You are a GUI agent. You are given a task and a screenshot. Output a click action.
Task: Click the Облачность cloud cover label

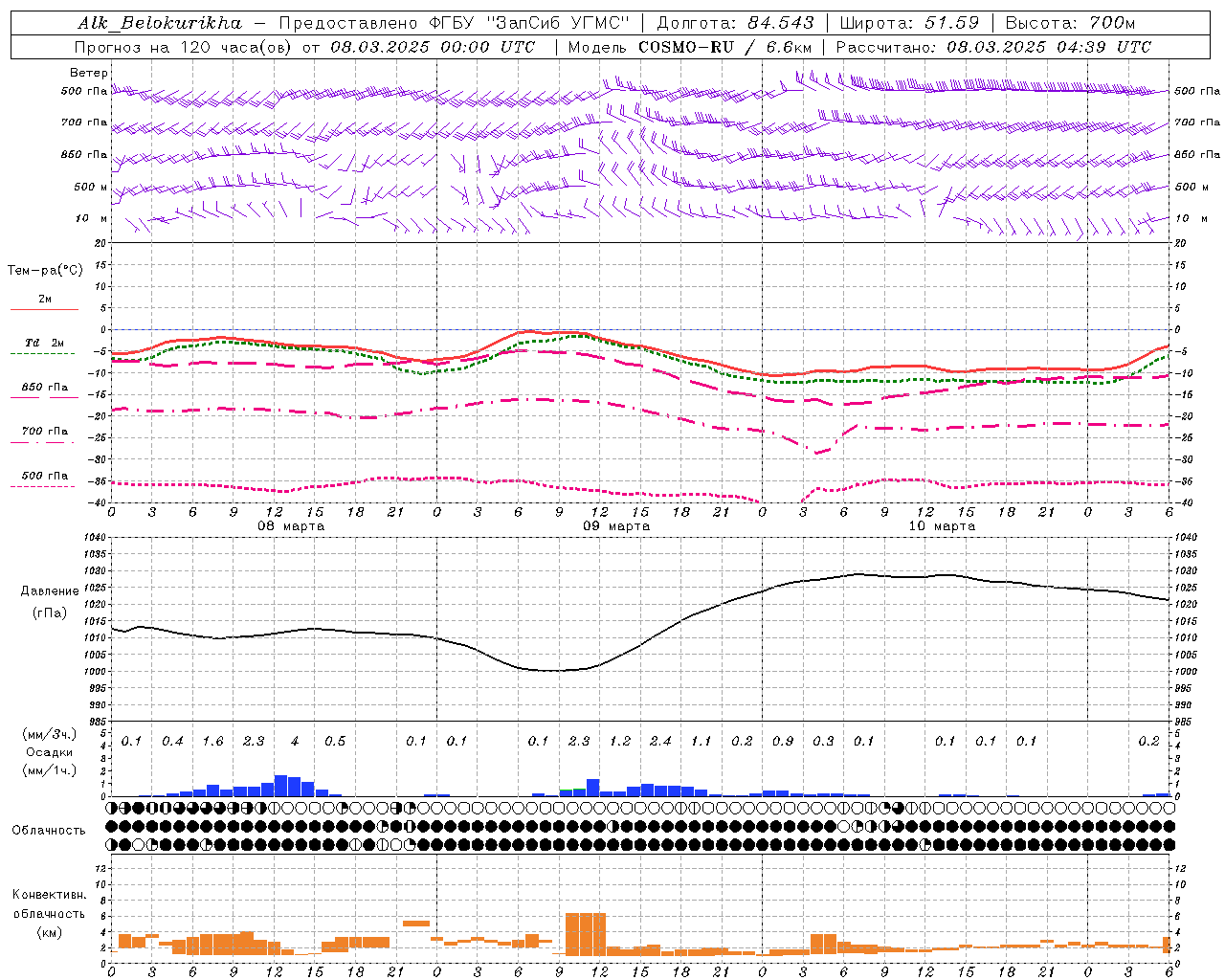[49, 830]
